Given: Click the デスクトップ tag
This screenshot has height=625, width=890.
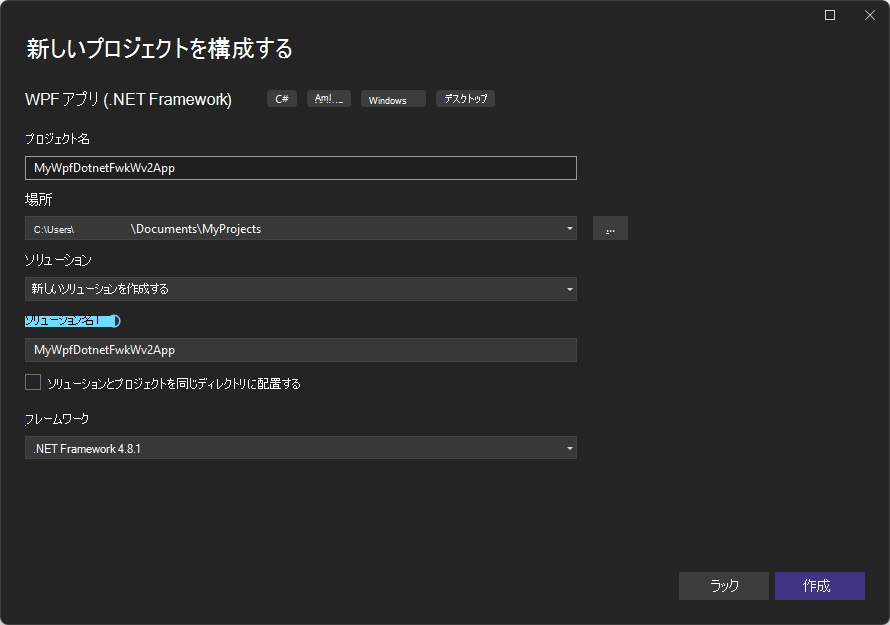Looking at the screenshot, I should [465, 99].
